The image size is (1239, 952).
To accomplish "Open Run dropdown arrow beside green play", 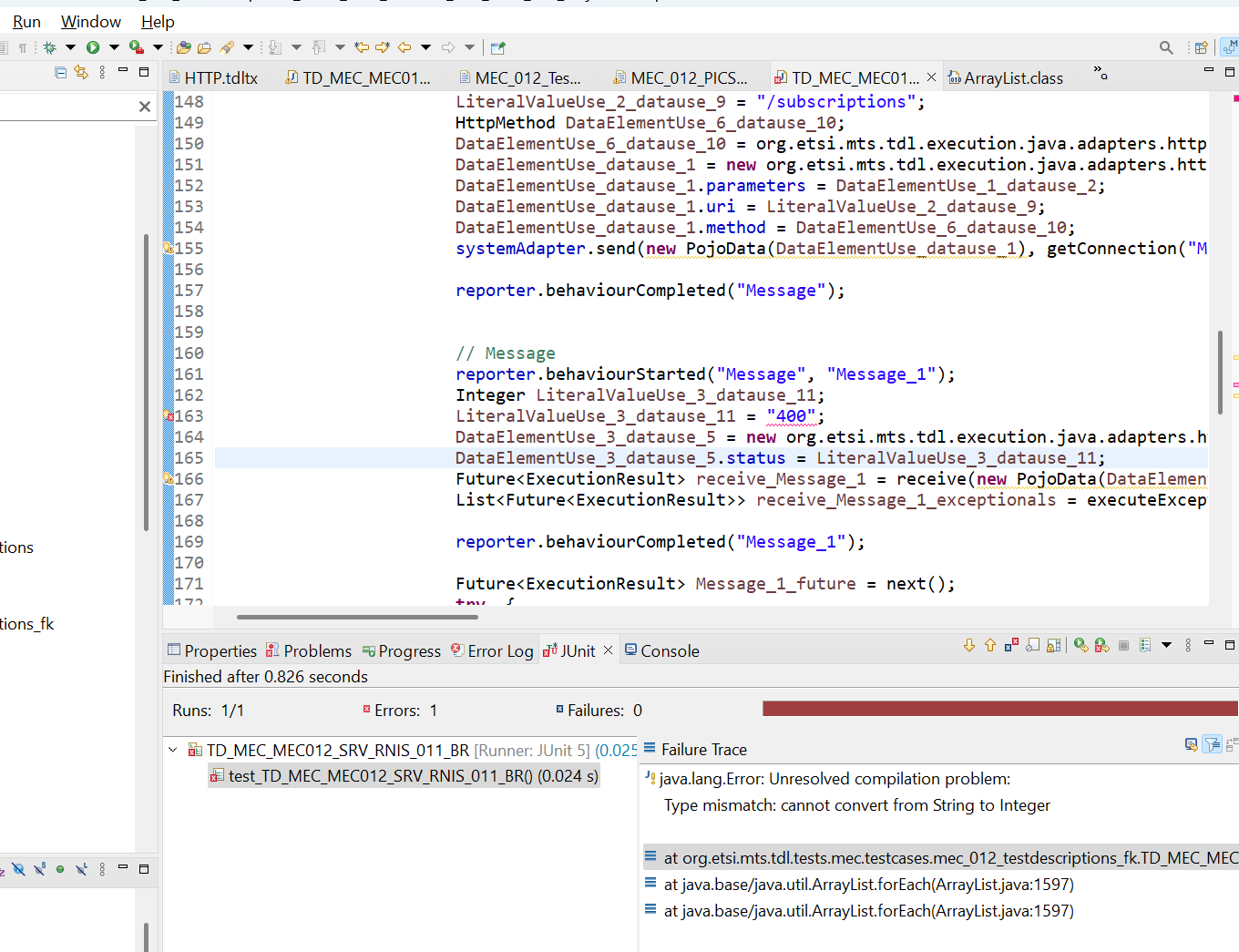I will pyautogui.click(x=114, y=47).
